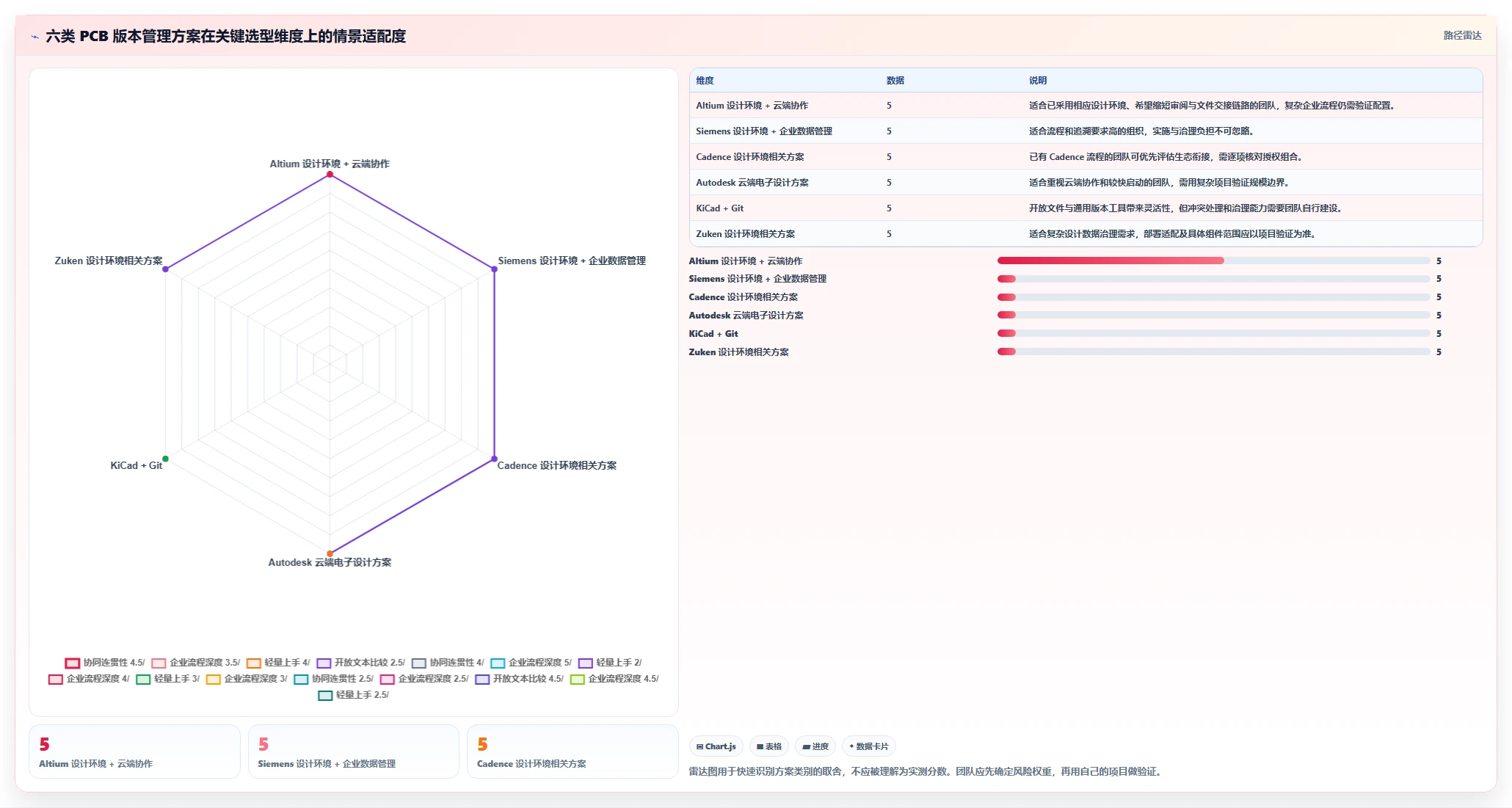Click the 路径雷达 label in the header
1512x808 pixels.
point(1462,35)
